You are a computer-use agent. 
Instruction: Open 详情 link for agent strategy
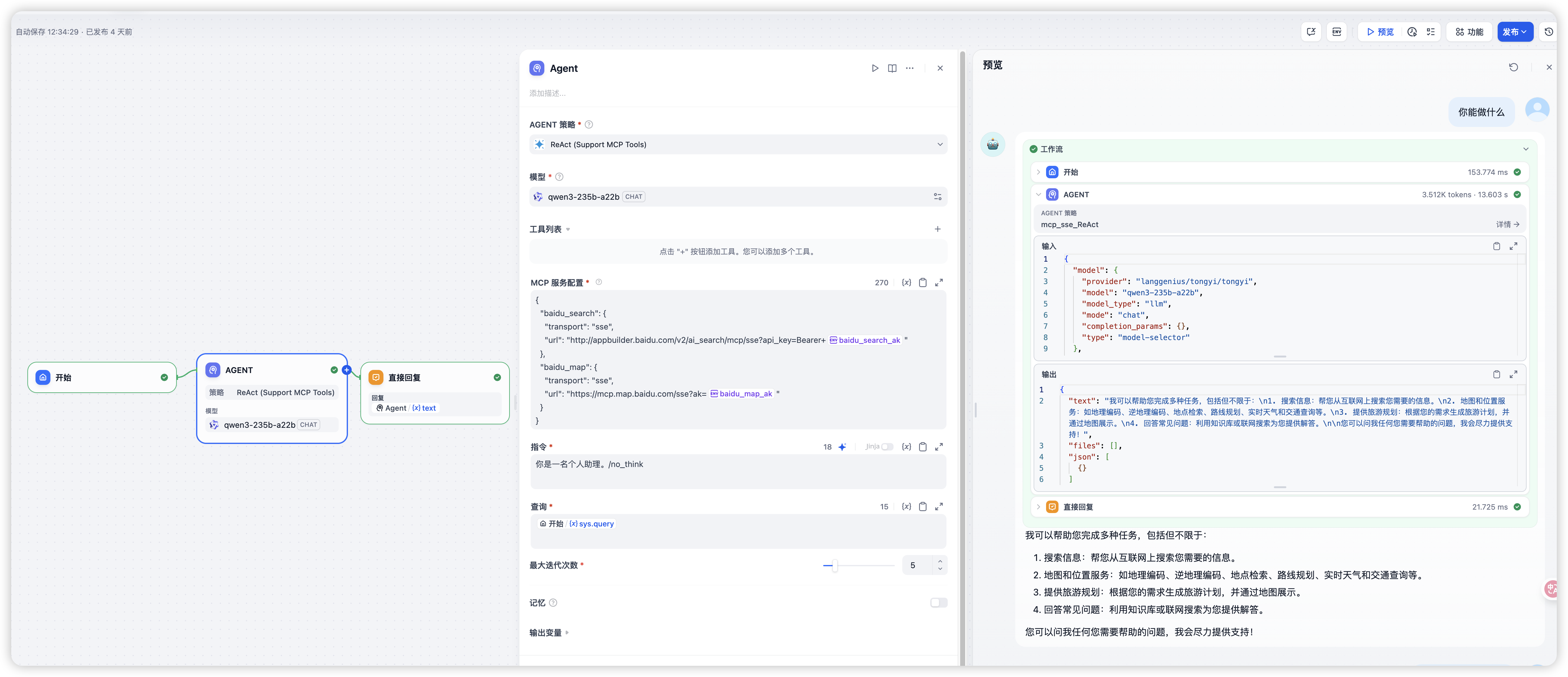1507,224
